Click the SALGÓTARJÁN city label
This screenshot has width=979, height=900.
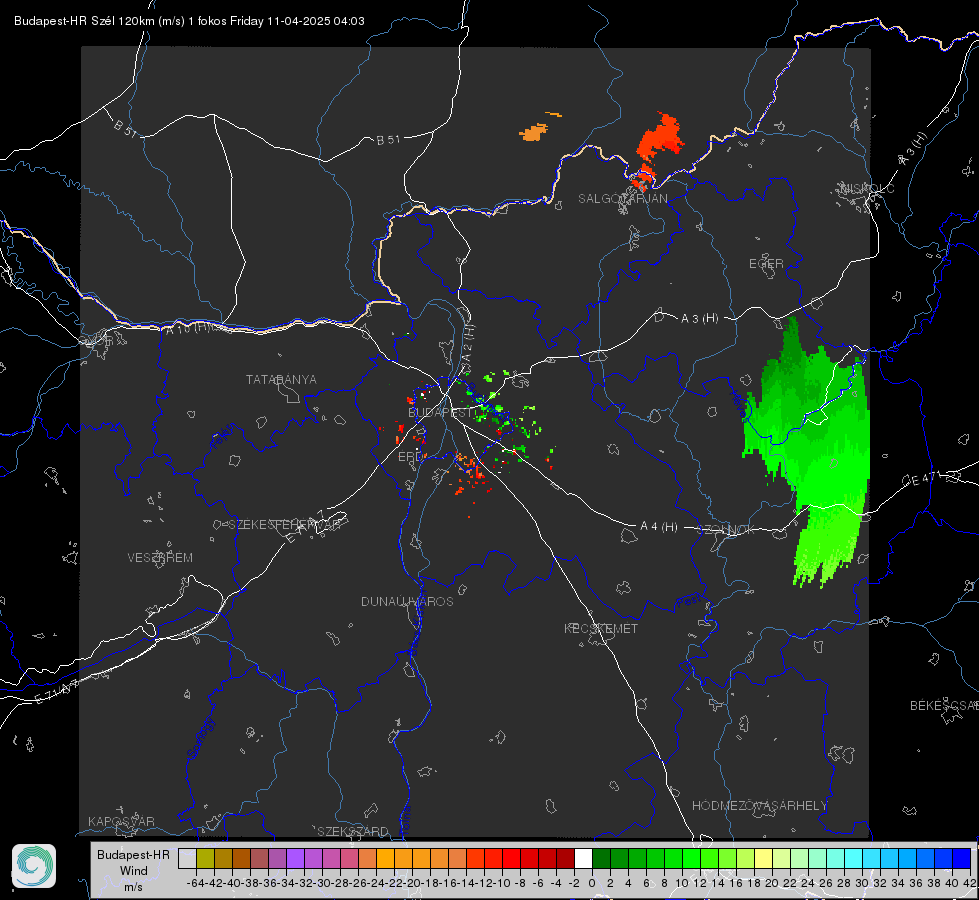[622, 199]
